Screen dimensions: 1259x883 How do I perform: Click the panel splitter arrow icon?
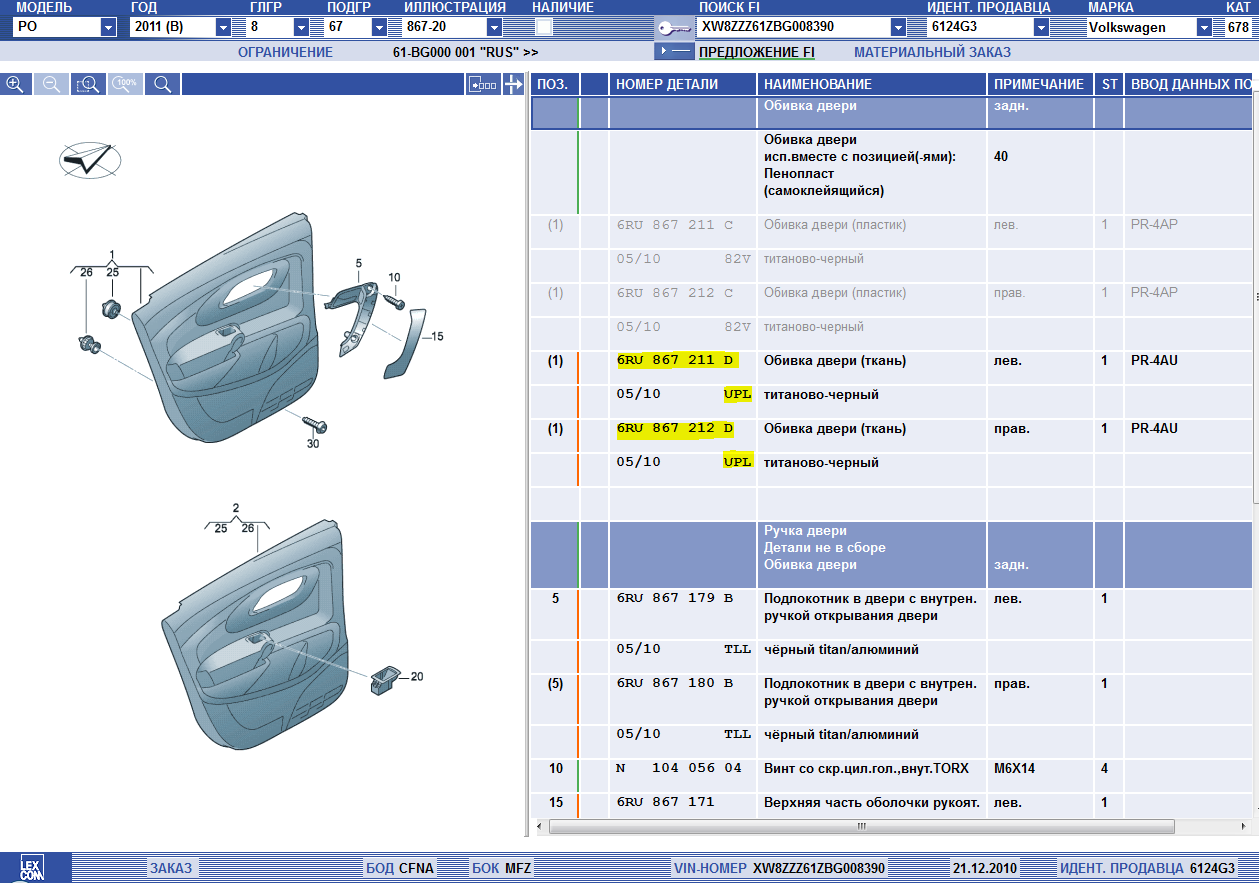tap(514, 85)
